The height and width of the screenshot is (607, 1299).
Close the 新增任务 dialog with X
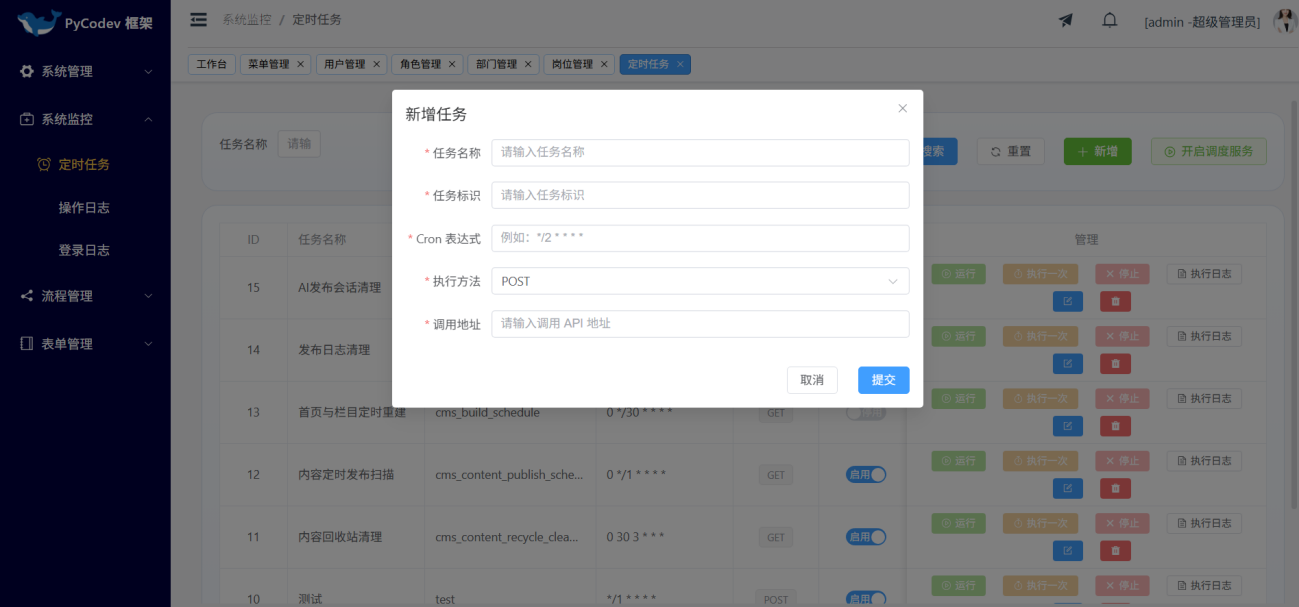[x=902, y=108]
